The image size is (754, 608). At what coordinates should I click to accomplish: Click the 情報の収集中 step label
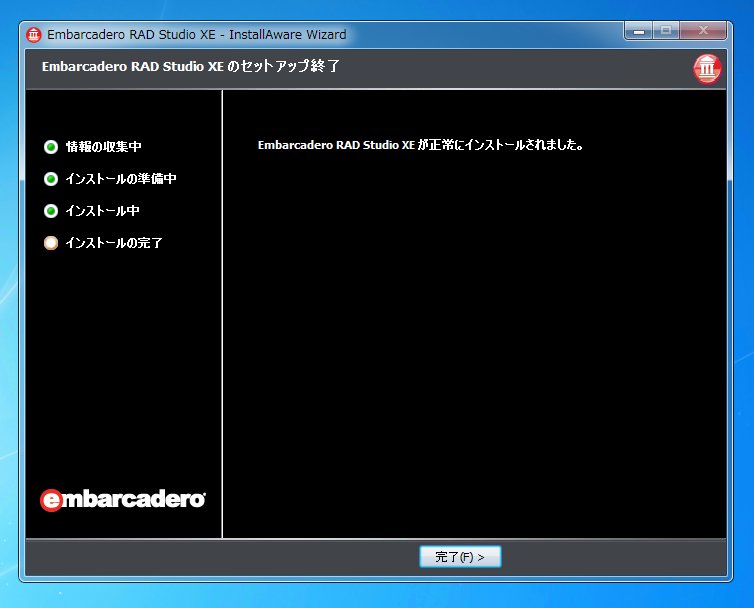pyautogui.click(x=103, y=147)
